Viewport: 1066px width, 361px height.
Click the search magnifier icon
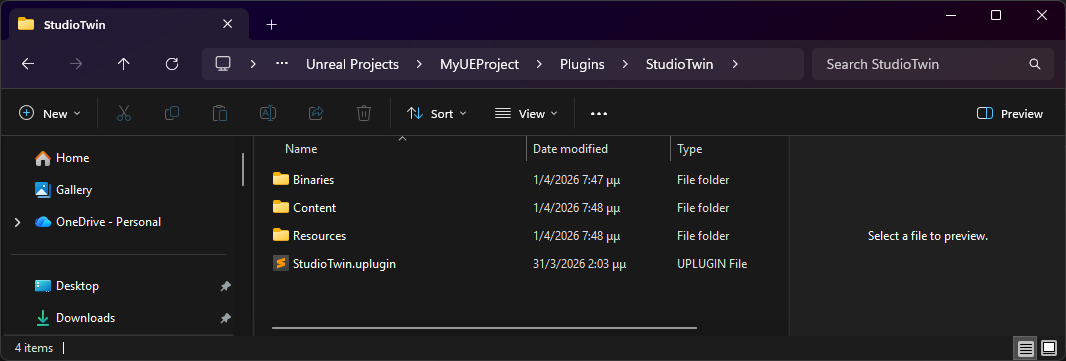(x=1035, y=65)
